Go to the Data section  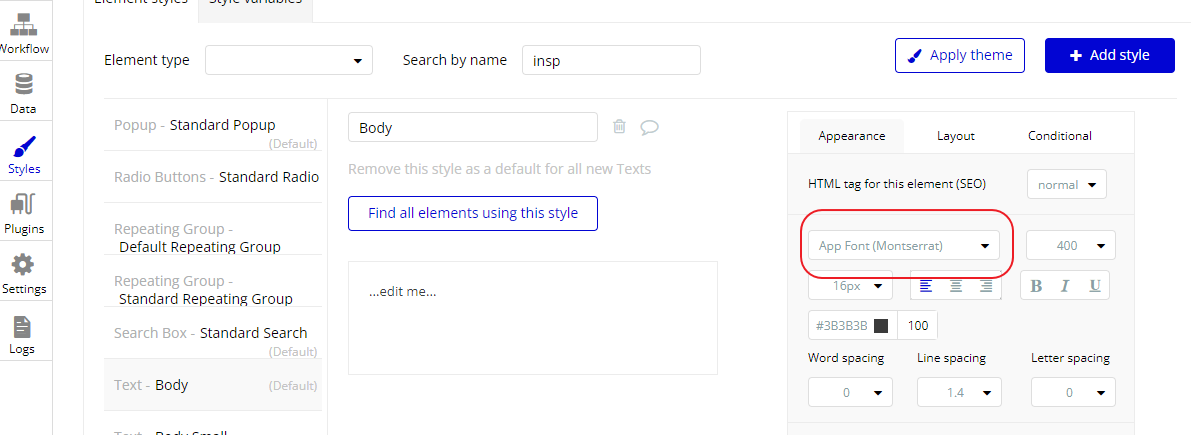(24, 93)
